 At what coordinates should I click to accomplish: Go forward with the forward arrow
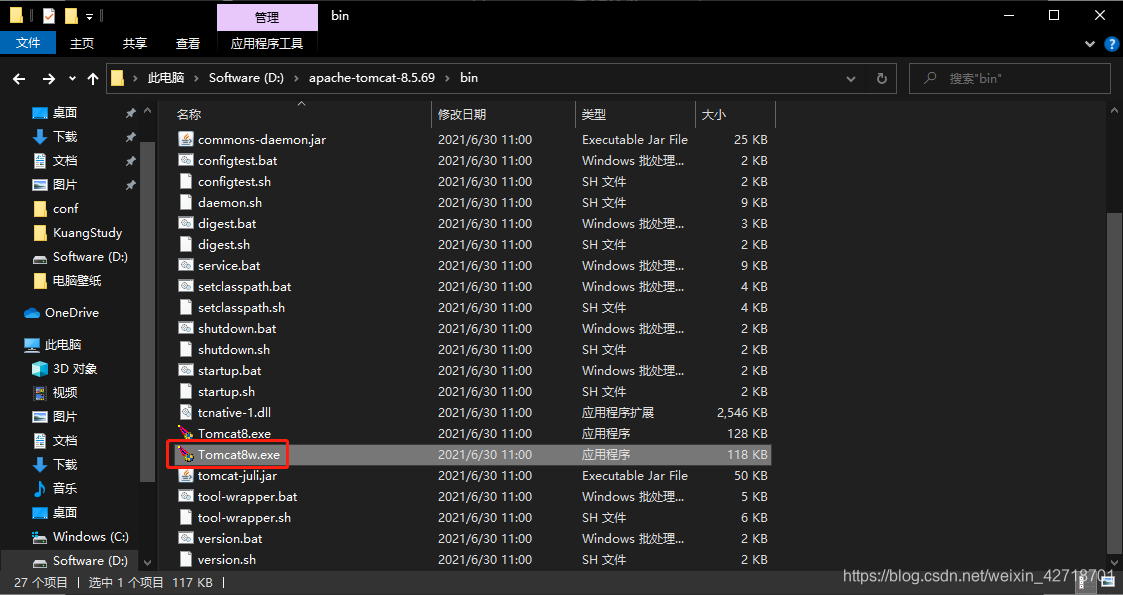pyautogui.click(x=48, y=79)
